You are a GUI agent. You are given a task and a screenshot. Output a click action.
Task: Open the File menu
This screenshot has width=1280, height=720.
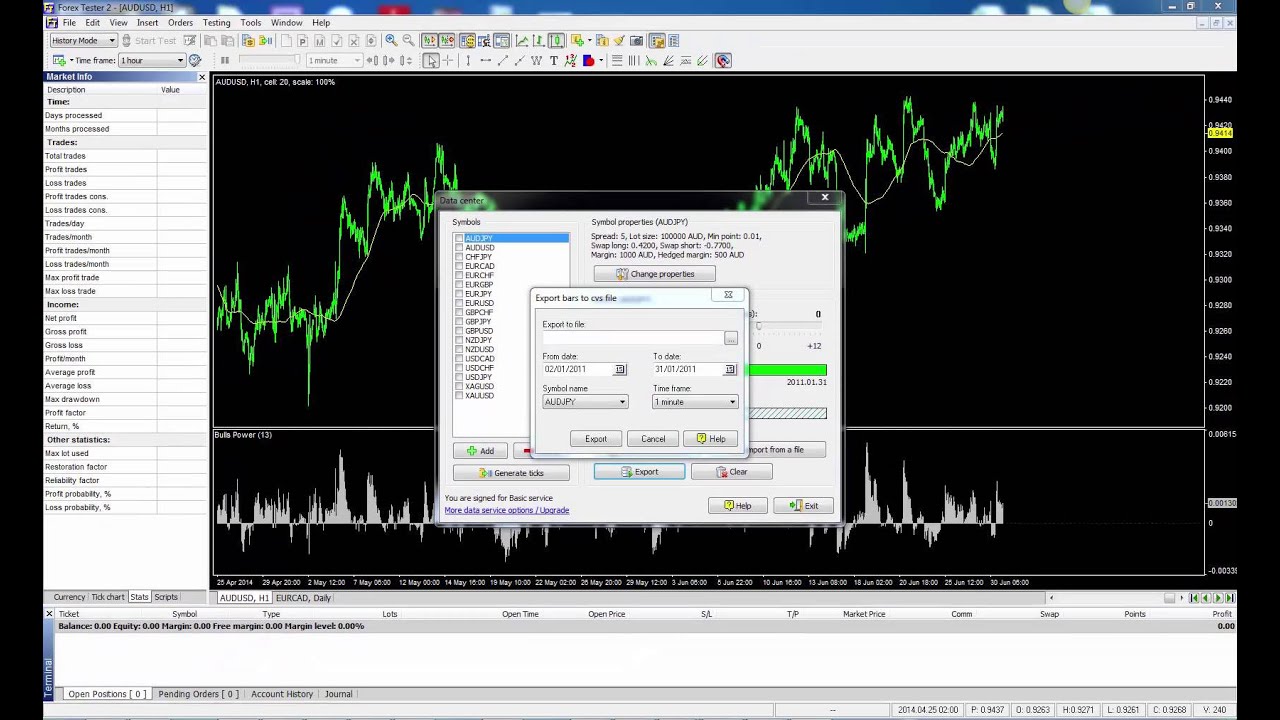69,22
